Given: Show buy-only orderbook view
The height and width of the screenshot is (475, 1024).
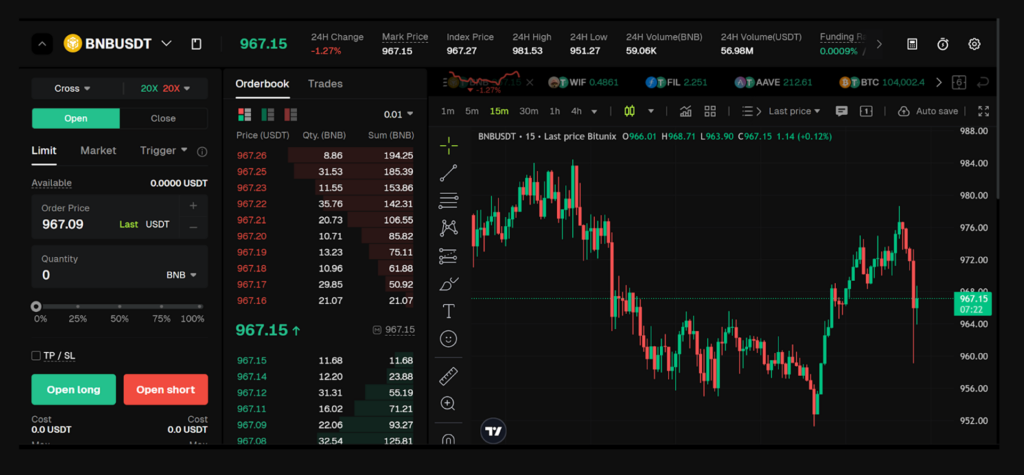Looking at the screenshot, I should (x=268, y=114).
